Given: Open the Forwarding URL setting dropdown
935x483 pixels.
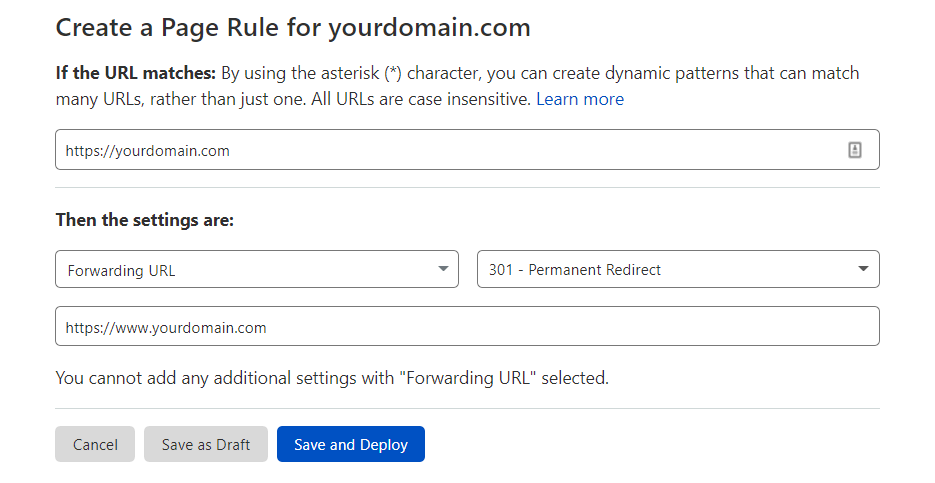Looking at the screenshot, I should click(257, 269).
